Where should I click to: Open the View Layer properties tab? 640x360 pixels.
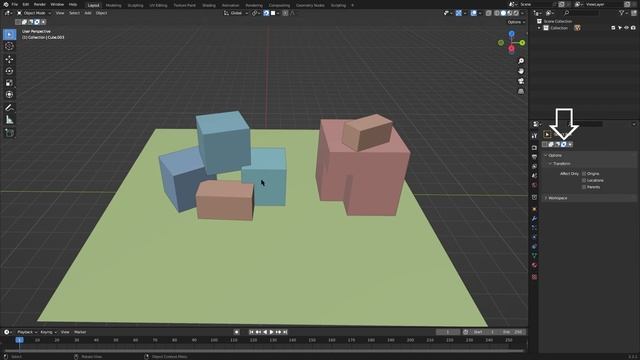[534, 167]
